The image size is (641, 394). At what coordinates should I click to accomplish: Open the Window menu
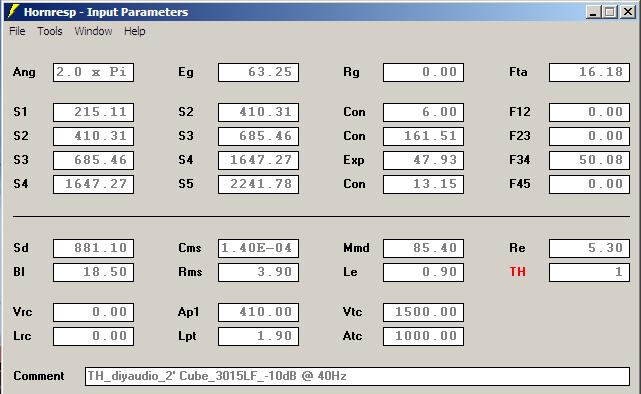point(93,31)
